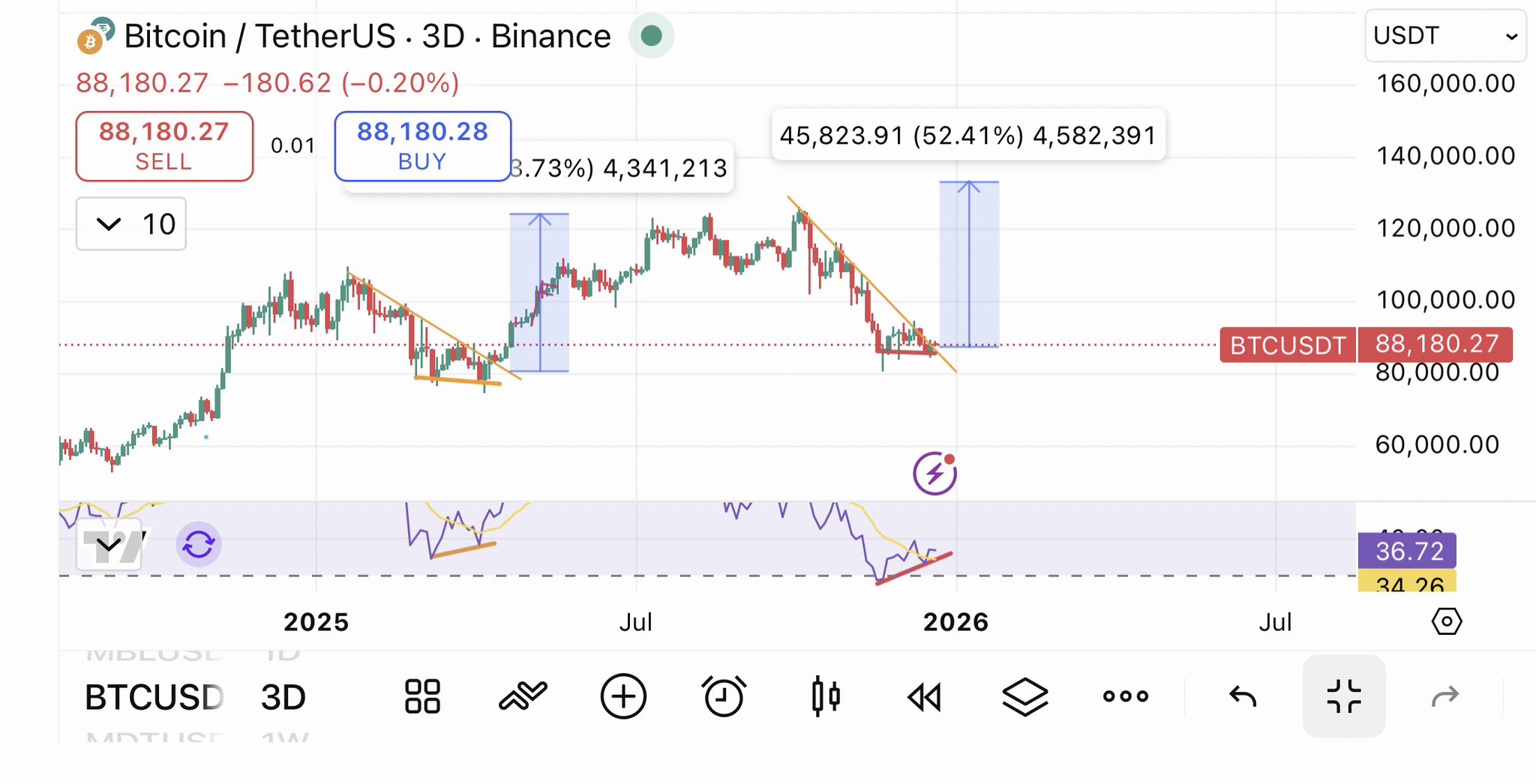Exit fullscreen with the collapse icon
Image resolution: width=1536 pixels, height=784 pixels.
point(1344,696)
